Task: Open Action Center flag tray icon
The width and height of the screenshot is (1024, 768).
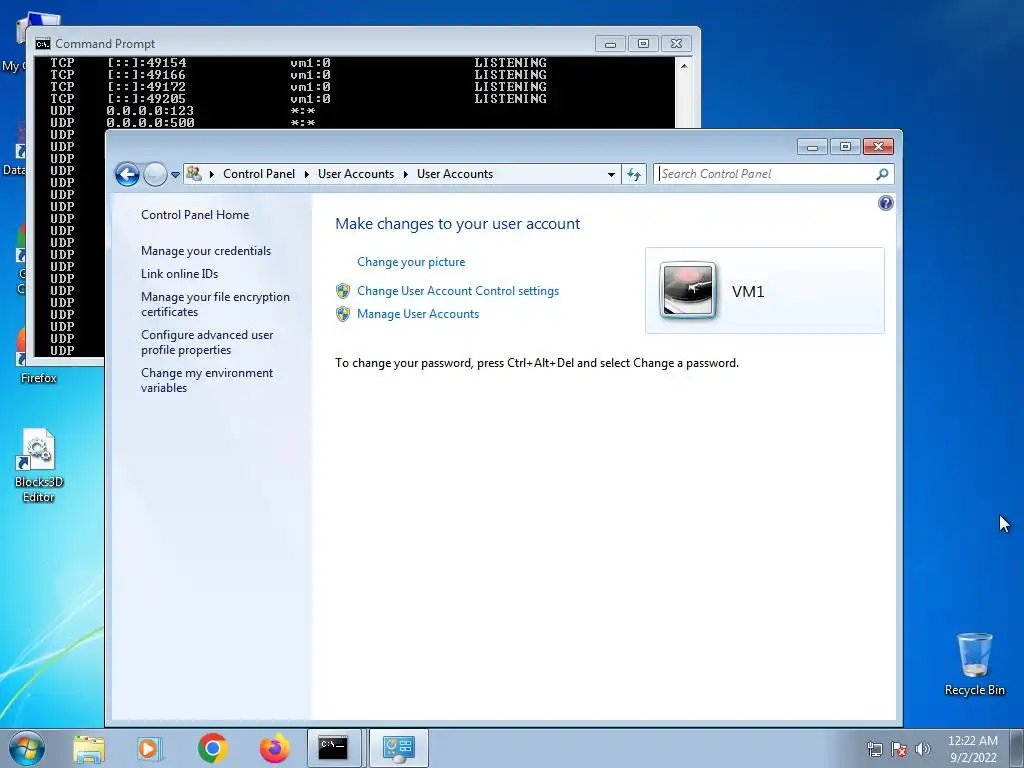Action: click(899, 749)
